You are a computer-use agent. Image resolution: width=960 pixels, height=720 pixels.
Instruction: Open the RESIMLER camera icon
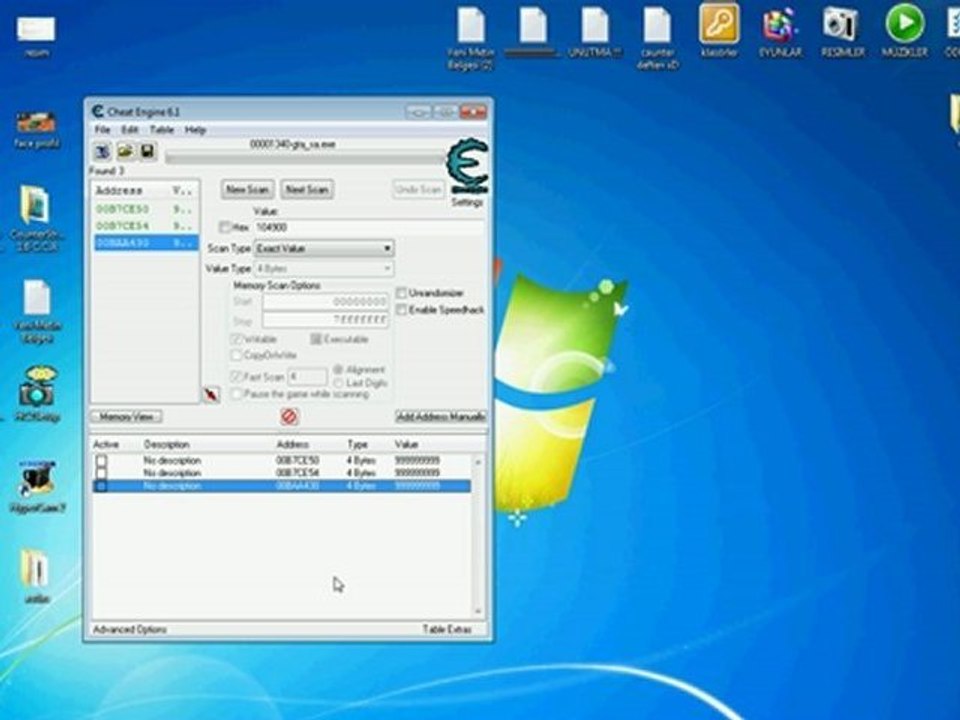pos(842,32)
